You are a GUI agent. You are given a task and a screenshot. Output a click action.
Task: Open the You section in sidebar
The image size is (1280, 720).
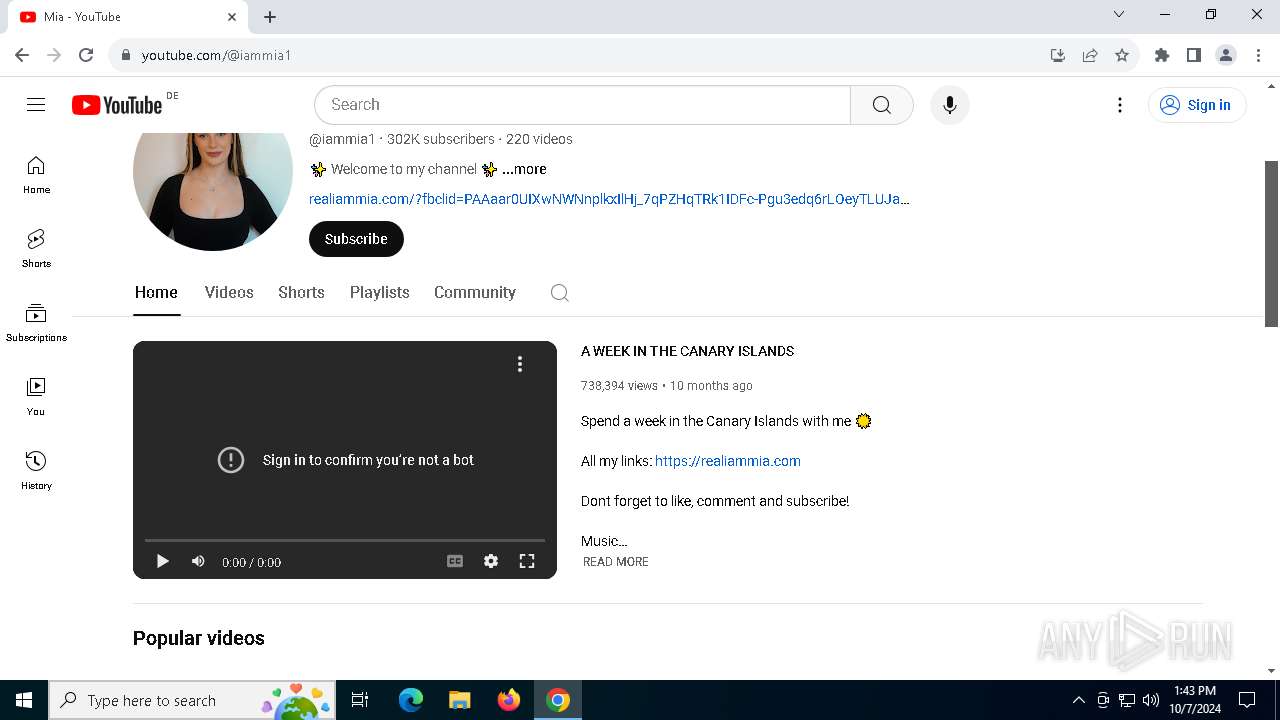tap(36, 397)
